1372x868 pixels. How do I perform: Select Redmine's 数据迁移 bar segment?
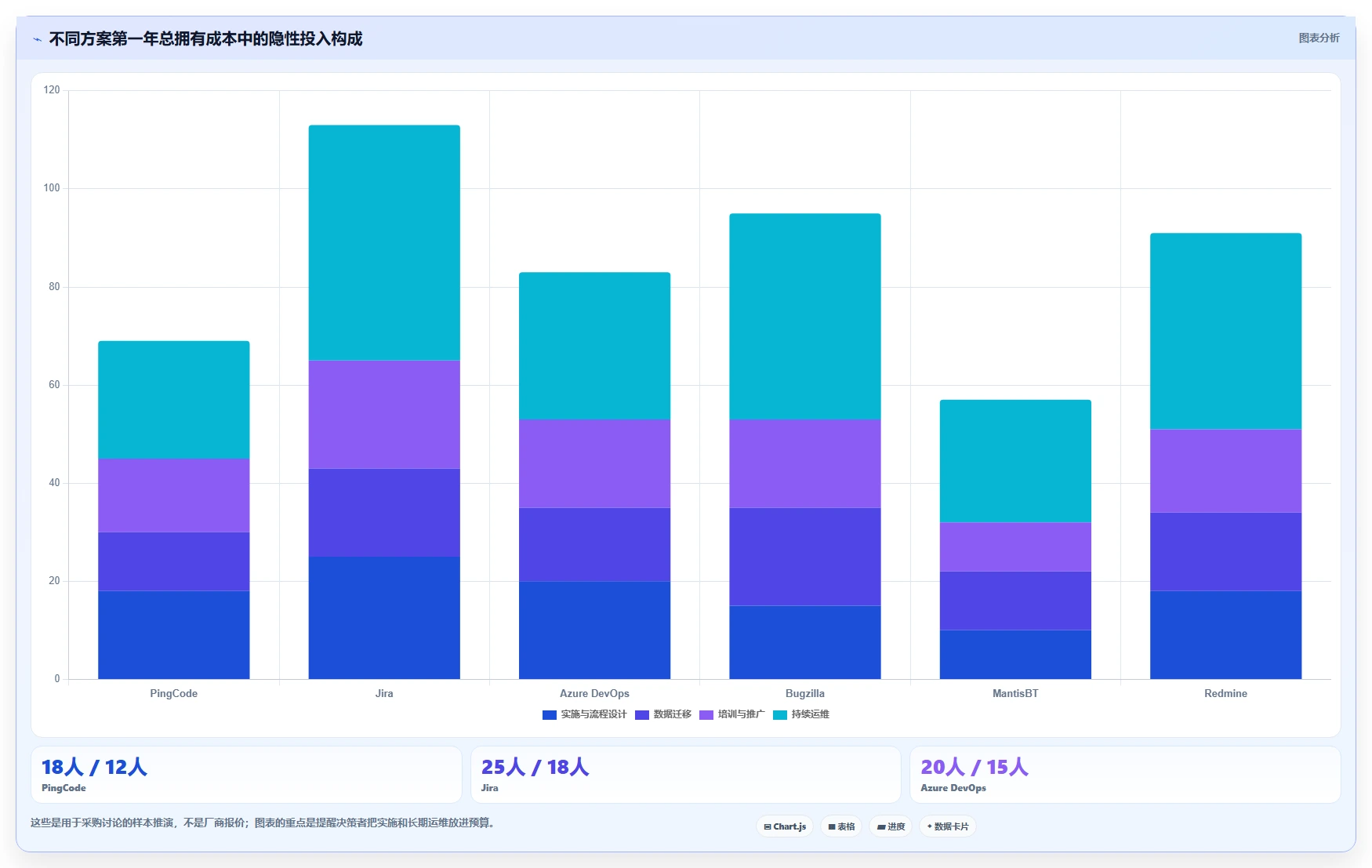tap(1225, 552)
